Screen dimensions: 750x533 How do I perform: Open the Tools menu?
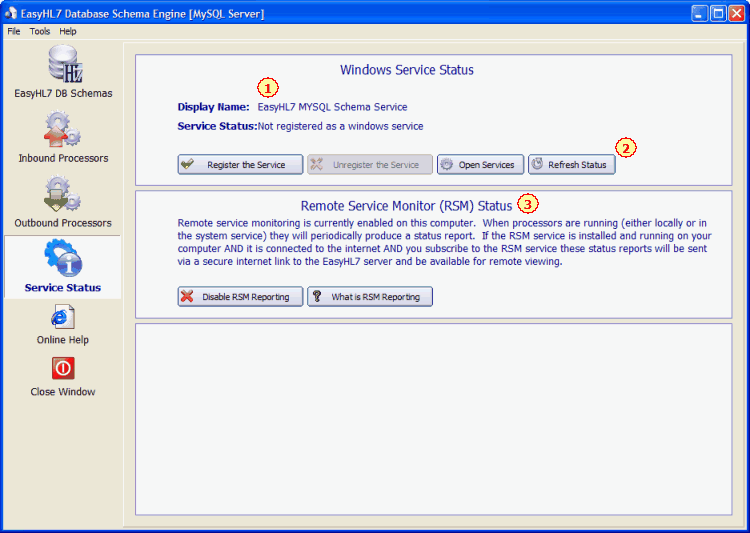(40, 31)
